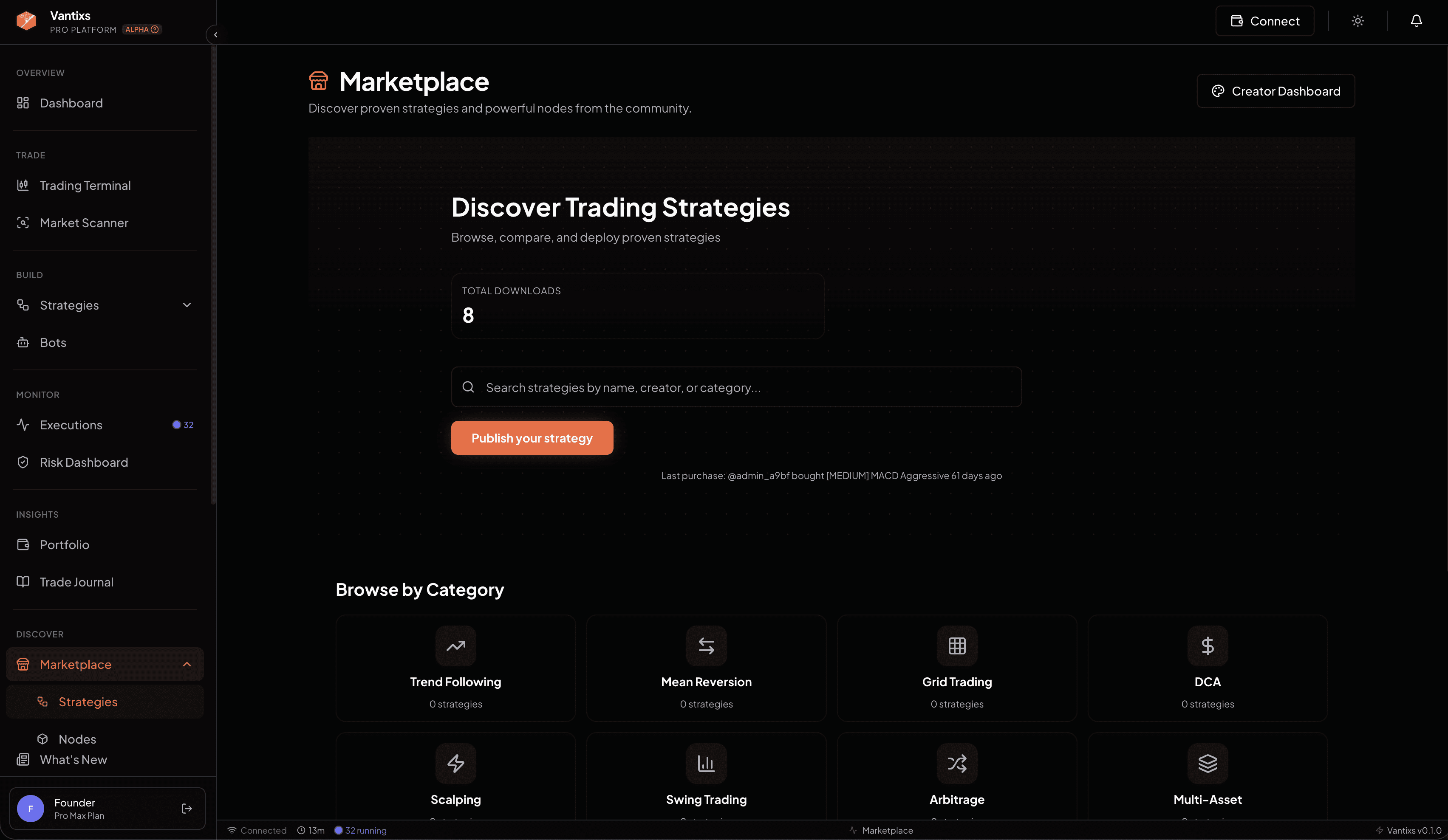Open Trading Terminal in the sidebar
Viewport: 1448px width, 840px height.
click(85, 186)
